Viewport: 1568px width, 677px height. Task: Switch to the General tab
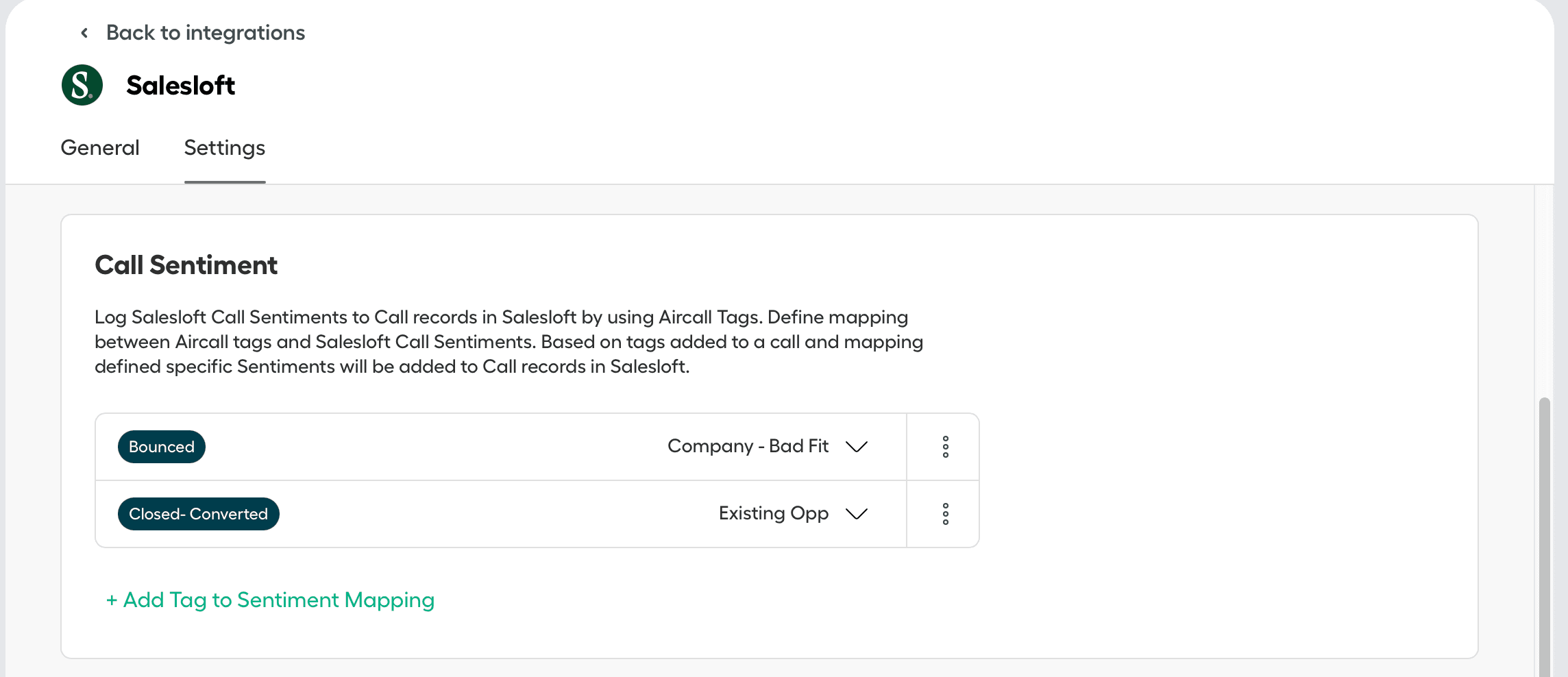click(x=100, y=148)
